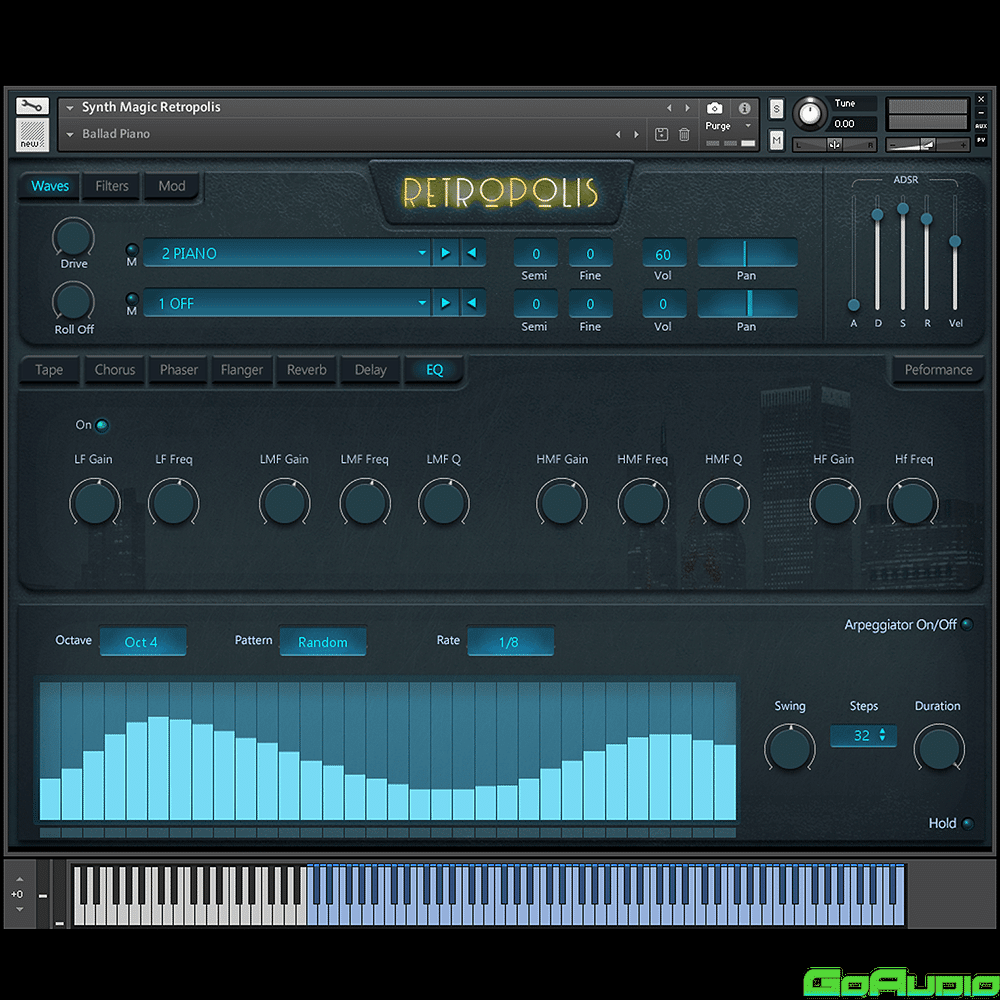Toggle Arpeggiator On/Off
Screen dimensions: 1000x1000
coord(967,624)
